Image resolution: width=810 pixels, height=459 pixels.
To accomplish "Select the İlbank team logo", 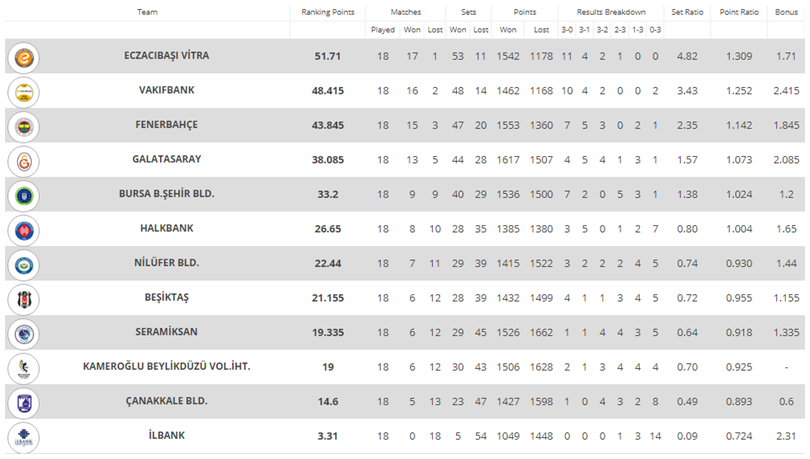I will click(24, 437).
